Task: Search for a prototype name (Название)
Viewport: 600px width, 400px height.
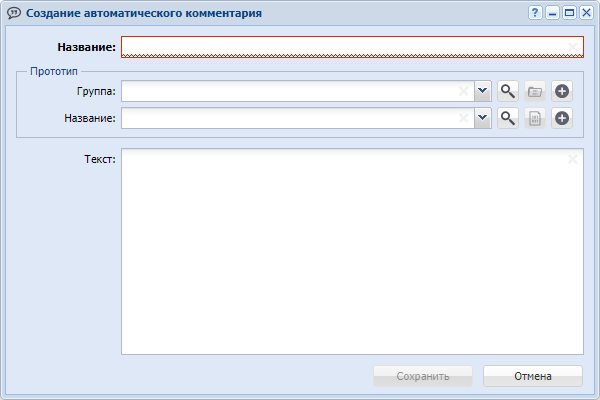Action: [508, 119]
